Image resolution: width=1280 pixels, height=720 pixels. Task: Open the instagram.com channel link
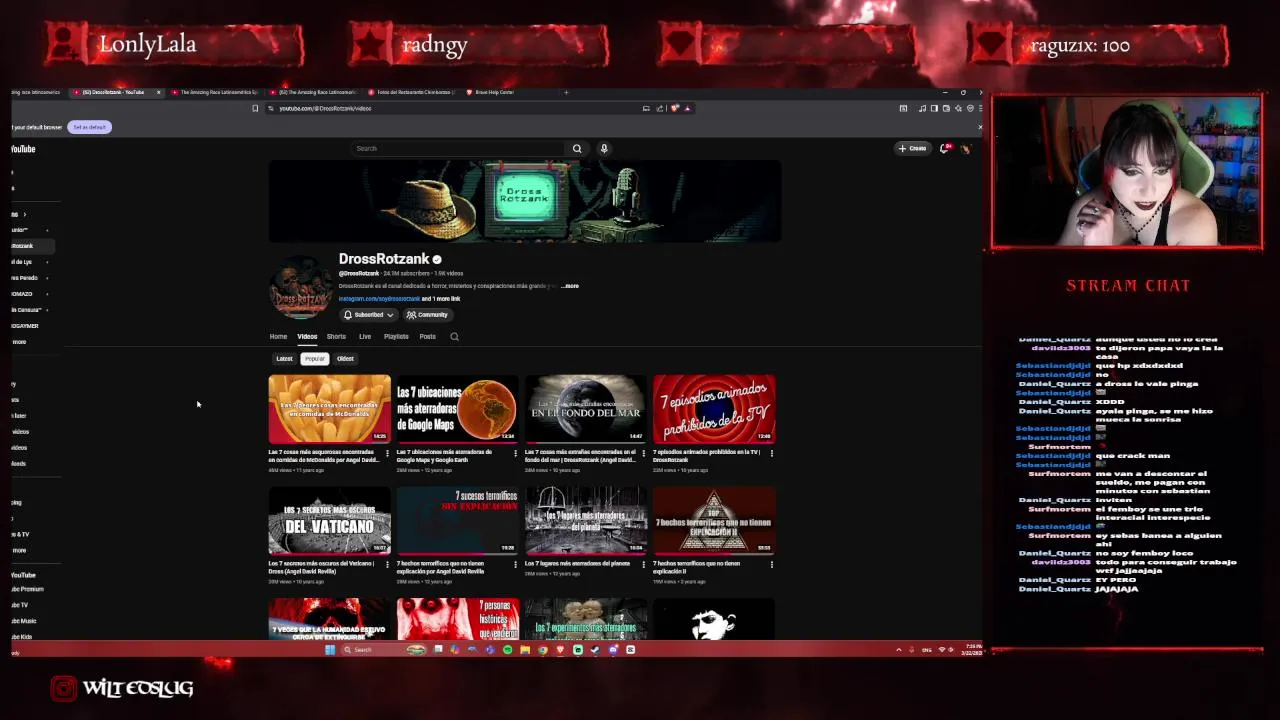click(x=379, y=298)
